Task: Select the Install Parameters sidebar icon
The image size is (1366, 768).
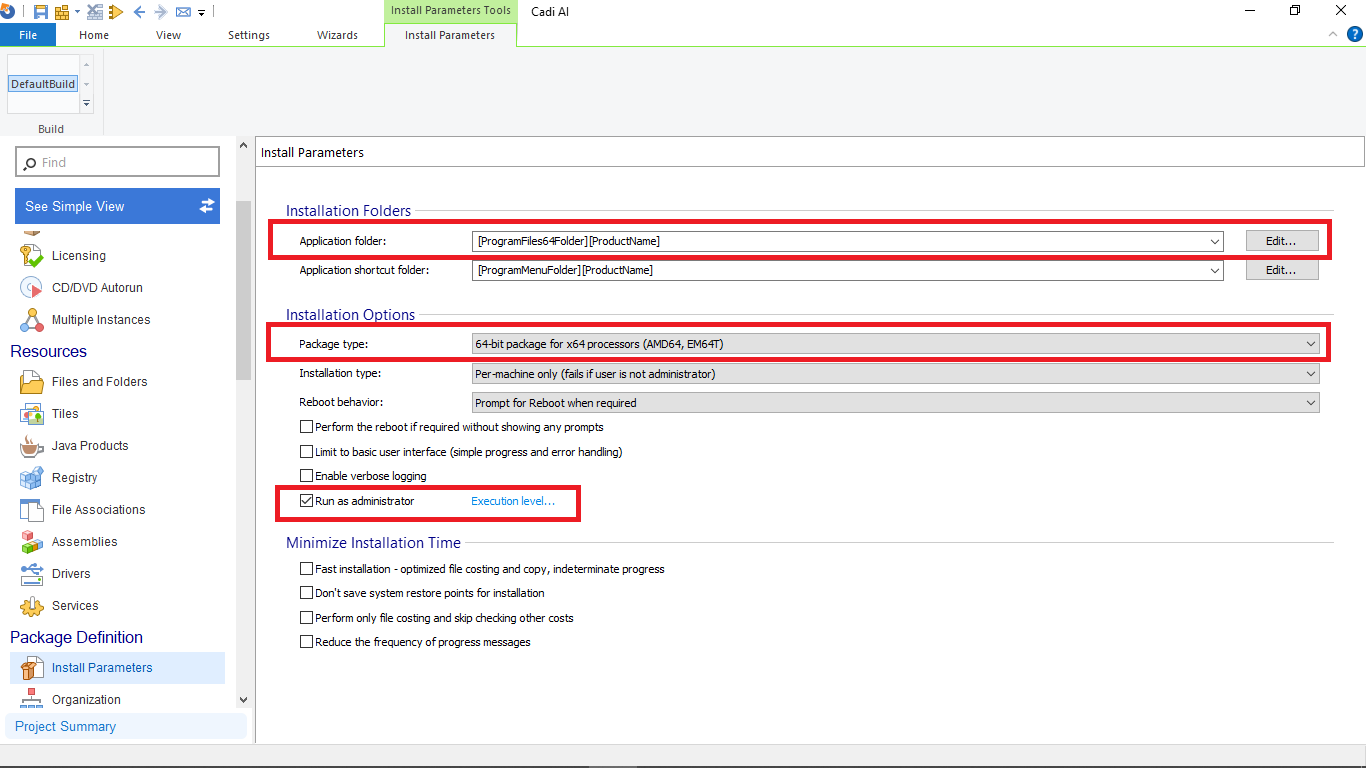Action: (32, 668)
